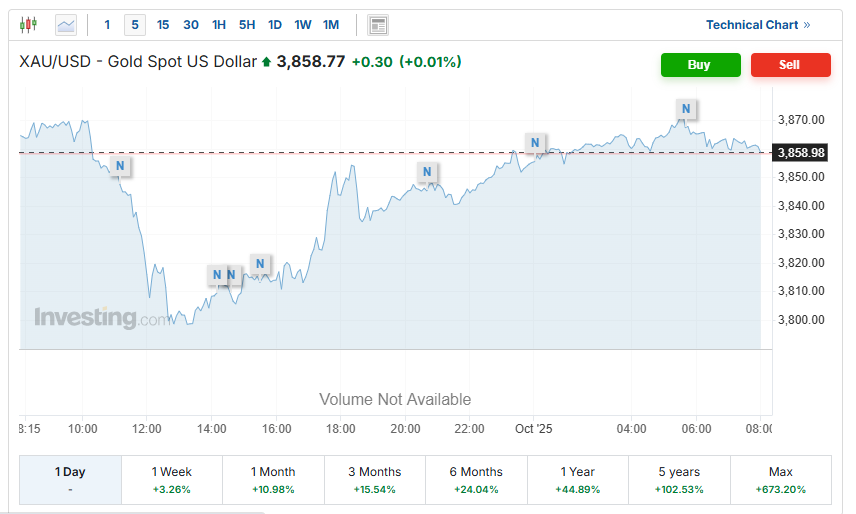This screenshot has height=514, width=856.
Task: Select the 15 minute interval
Action: coord(163,25)
